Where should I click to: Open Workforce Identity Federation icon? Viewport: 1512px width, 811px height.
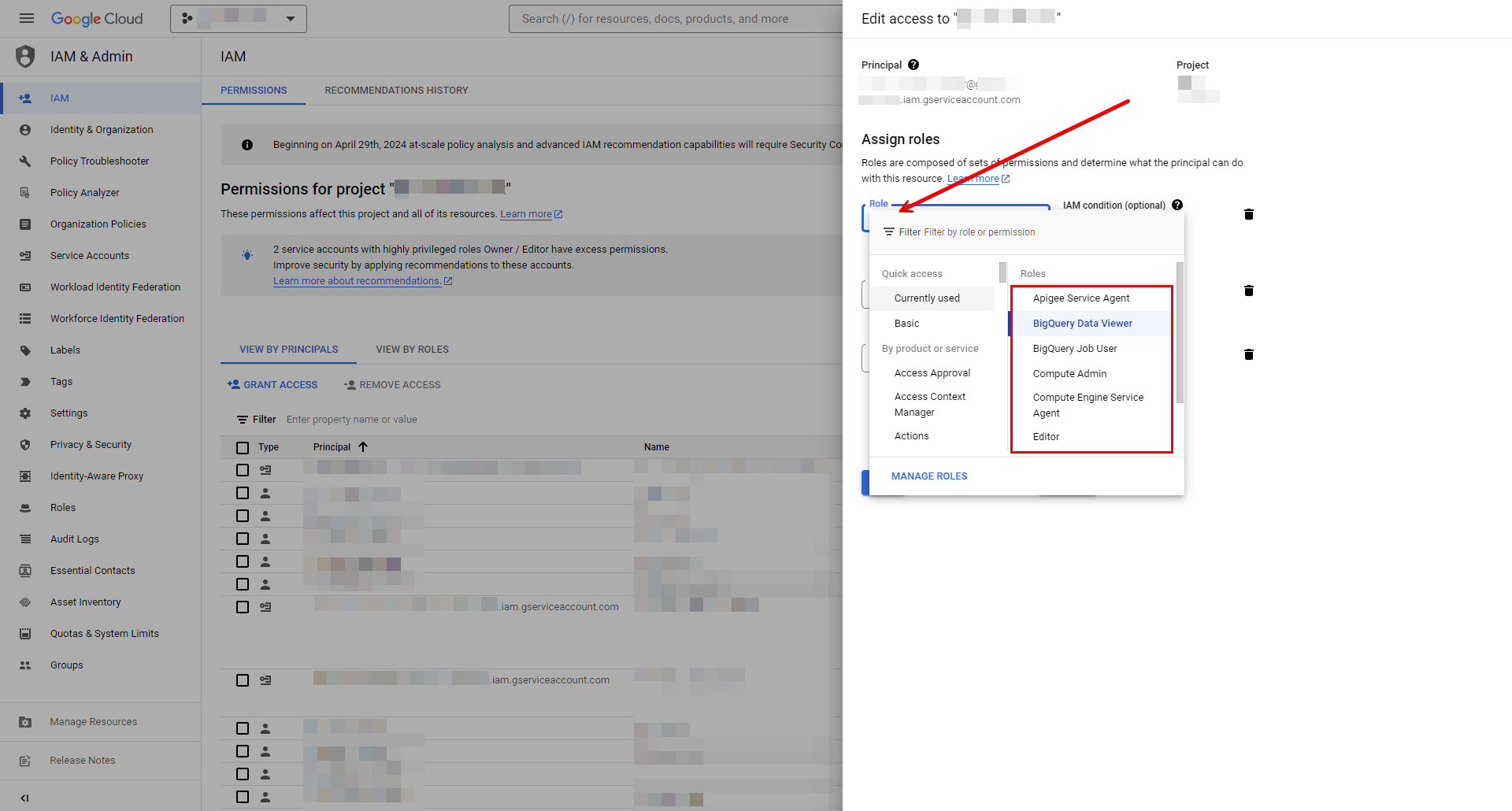(25, 319)
